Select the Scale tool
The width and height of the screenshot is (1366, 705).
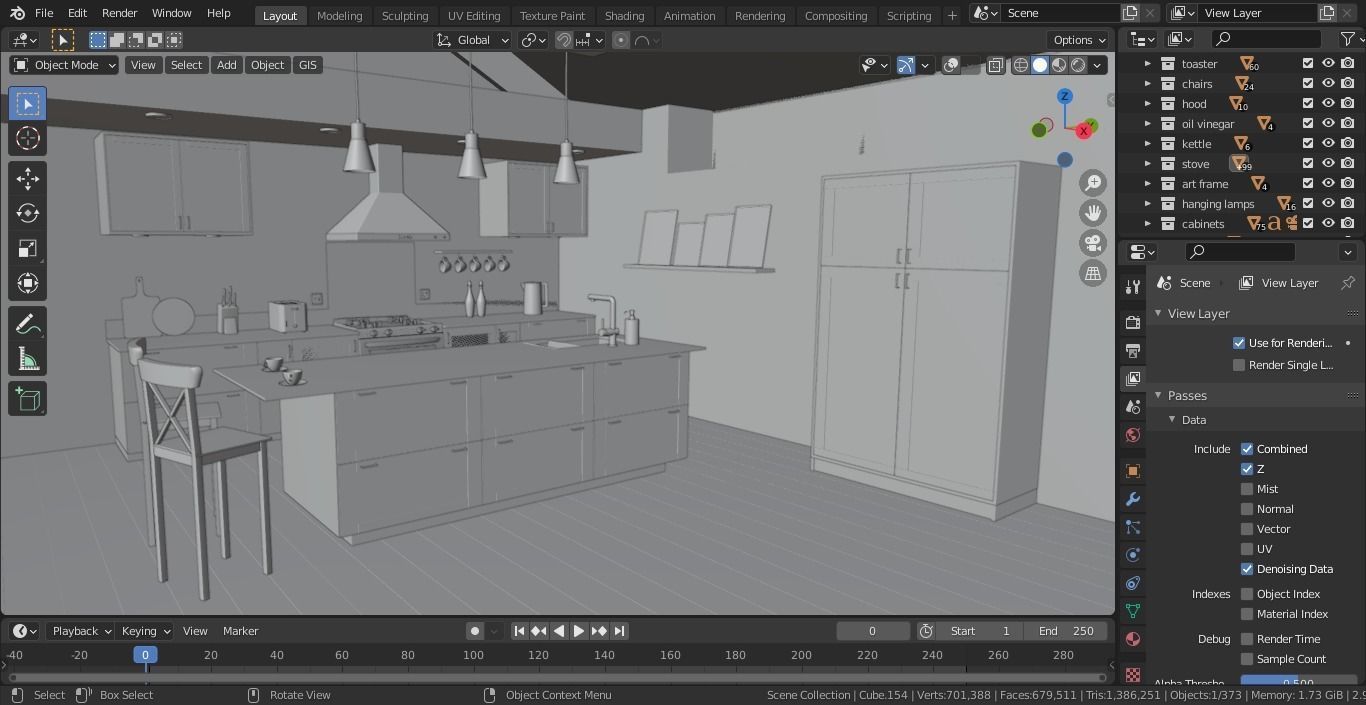point(28,248)
